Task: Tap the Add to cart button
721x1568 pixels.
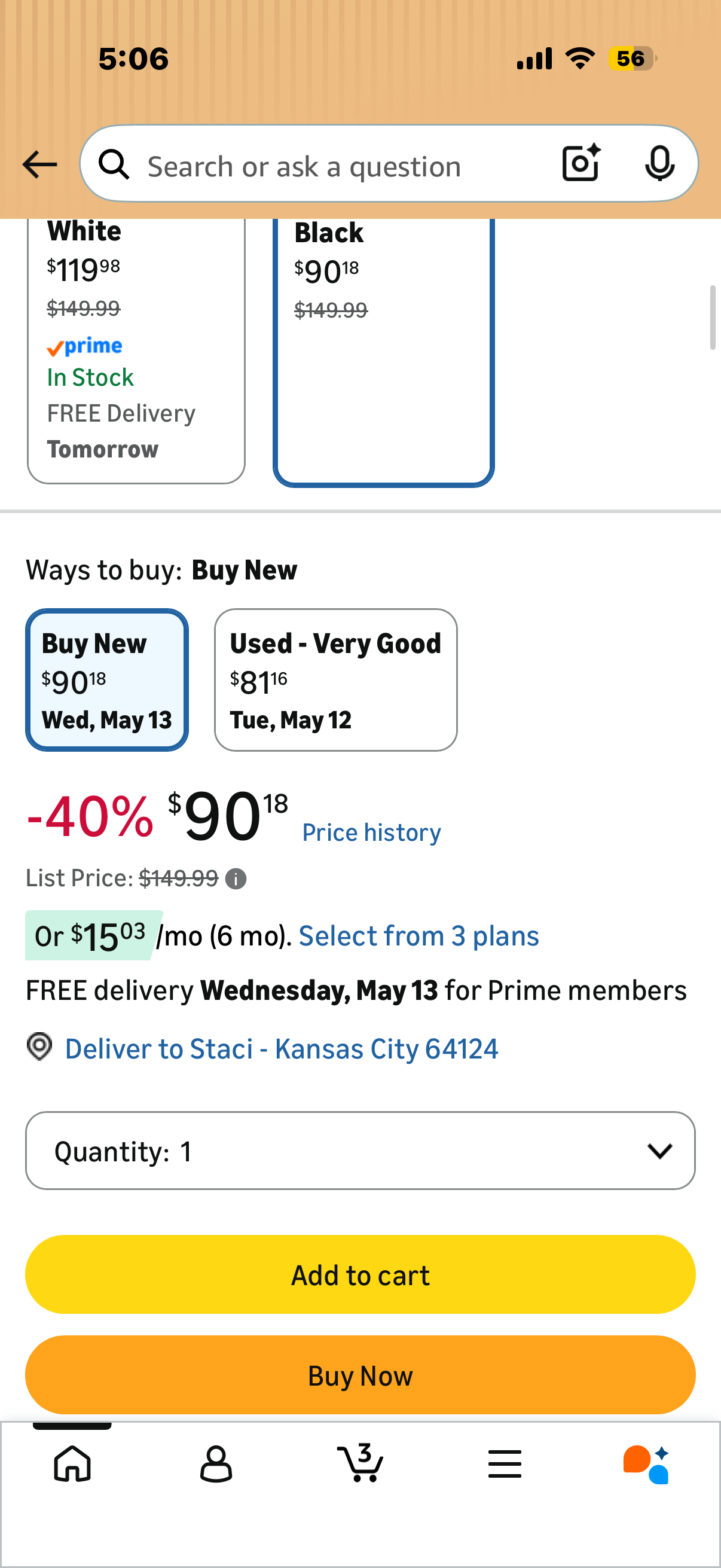Action: point(360,1274)
